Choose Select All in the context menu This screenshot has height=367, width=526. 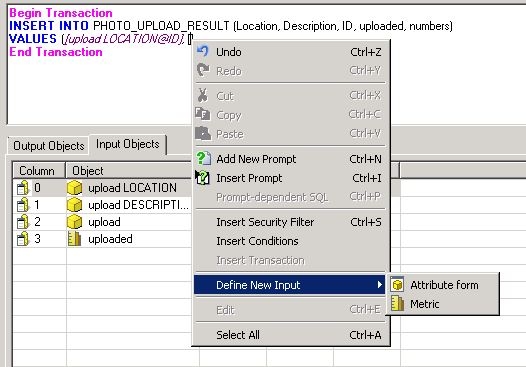[291, 335]
